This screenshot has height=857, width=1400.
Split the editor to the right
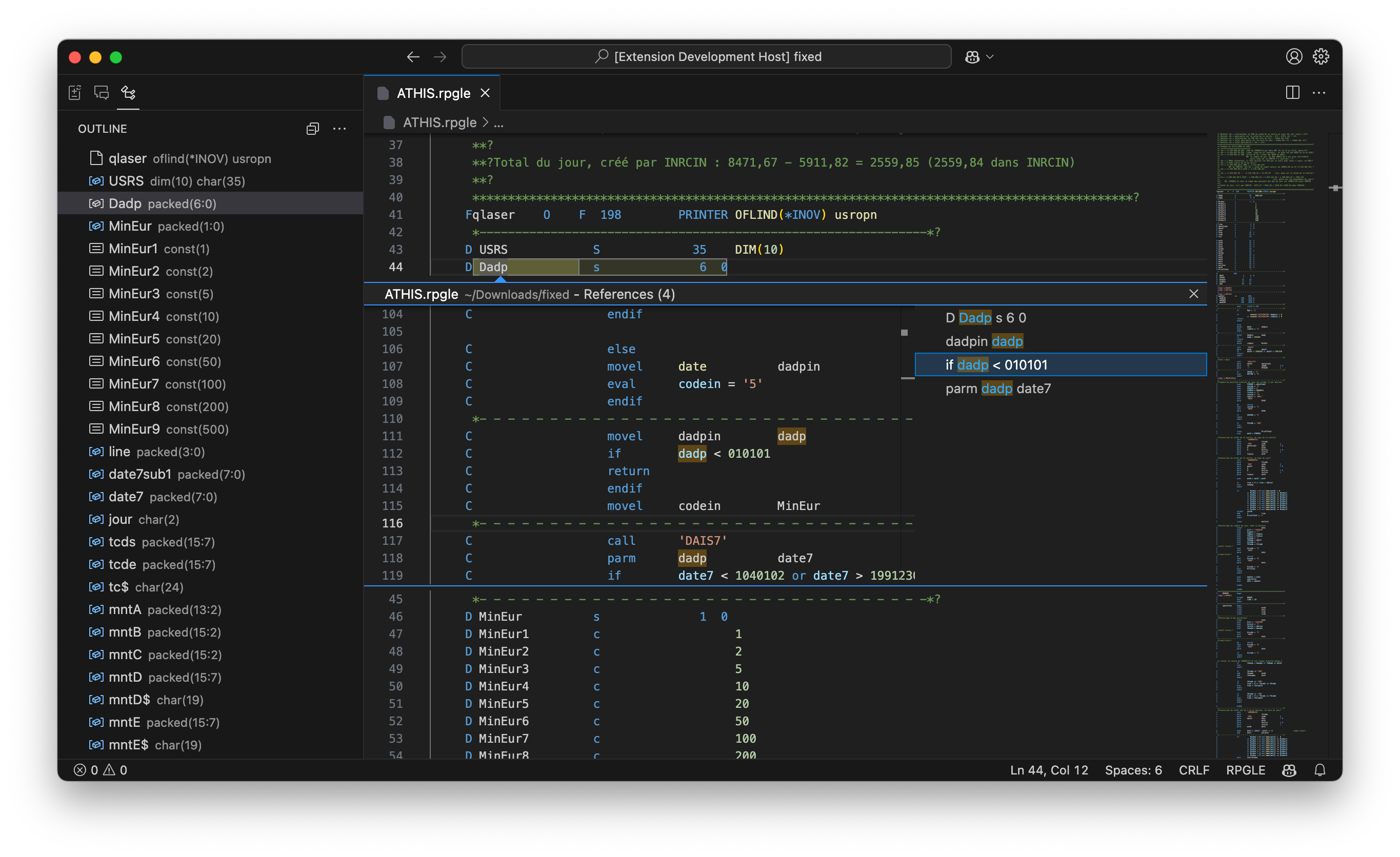click(1293, 93)
